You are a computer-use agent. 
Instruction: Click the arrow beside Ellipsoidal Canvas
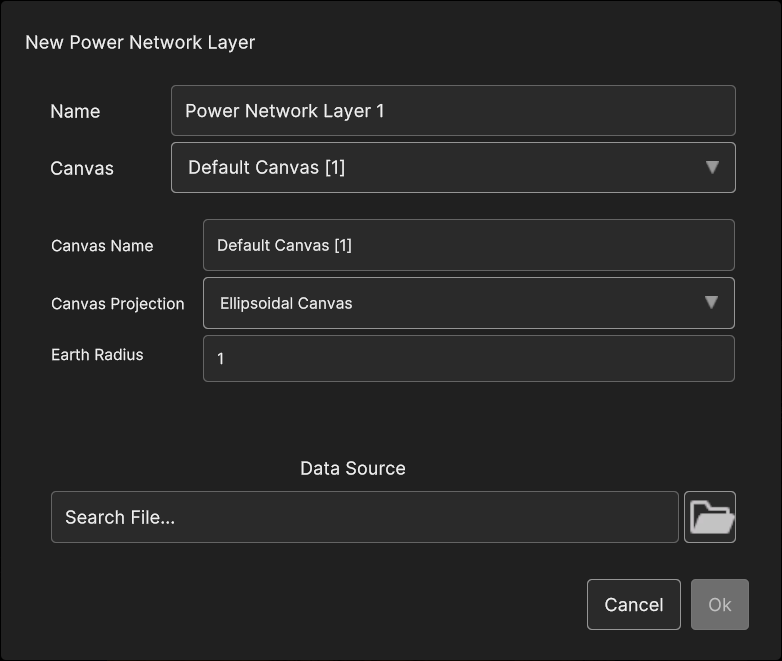(x=711, y=303)
